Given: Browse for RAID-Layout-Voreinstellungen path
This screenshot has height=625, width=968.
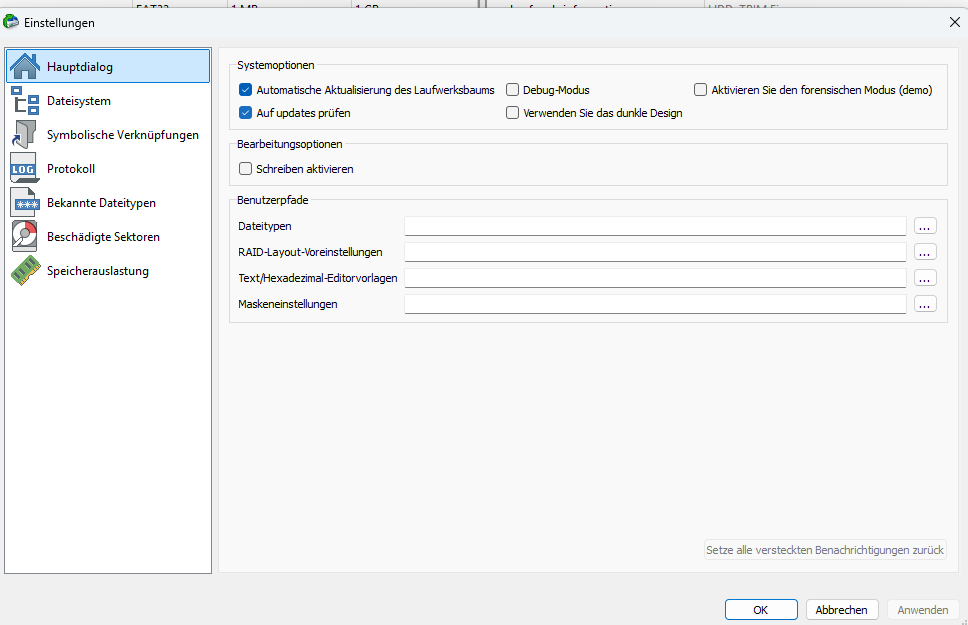Looking at the screenshot, I should pos(925,252).
